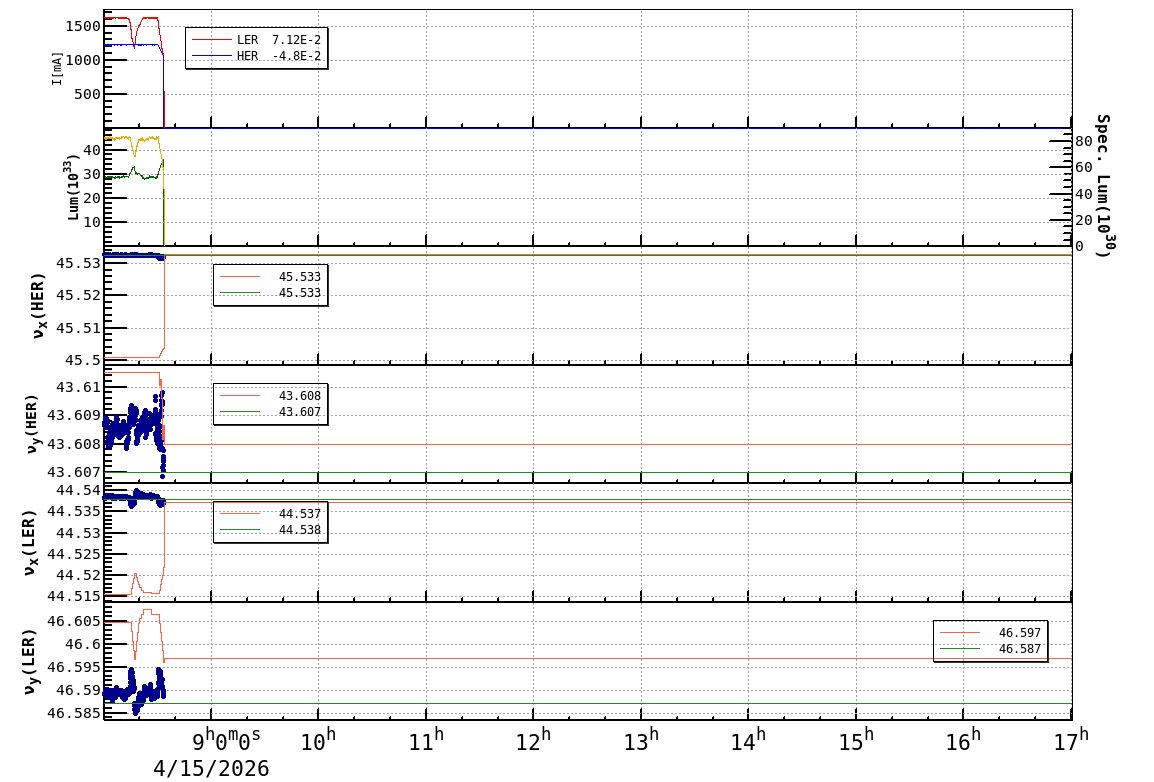Click the I[mA] axis label
The width and height of the screenshot is (1154, 782).
point(57,68)
